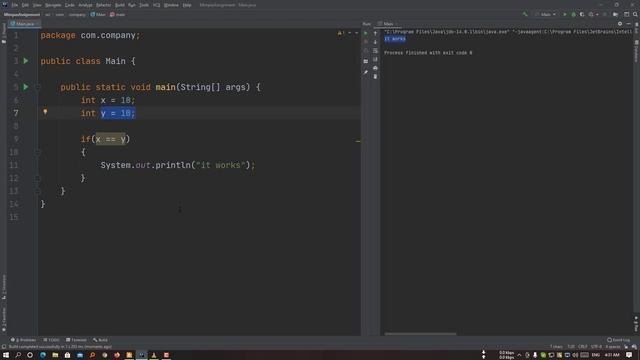Open the Build menu
Viewport: 640px width, 360px height.
tap(120, 5)
